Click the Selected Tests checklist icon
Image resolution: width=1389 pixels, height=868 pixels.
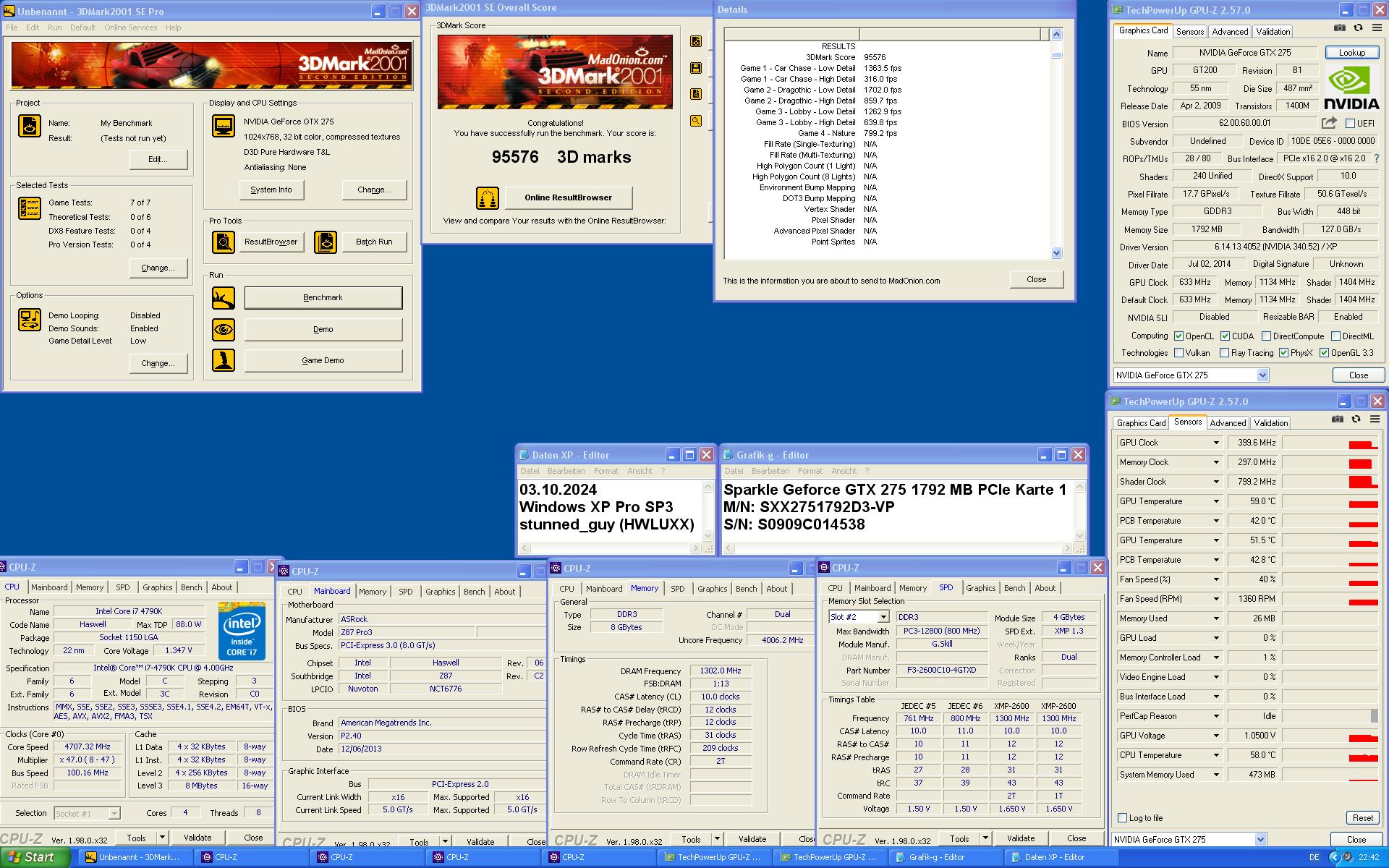[x=30, y=208]
